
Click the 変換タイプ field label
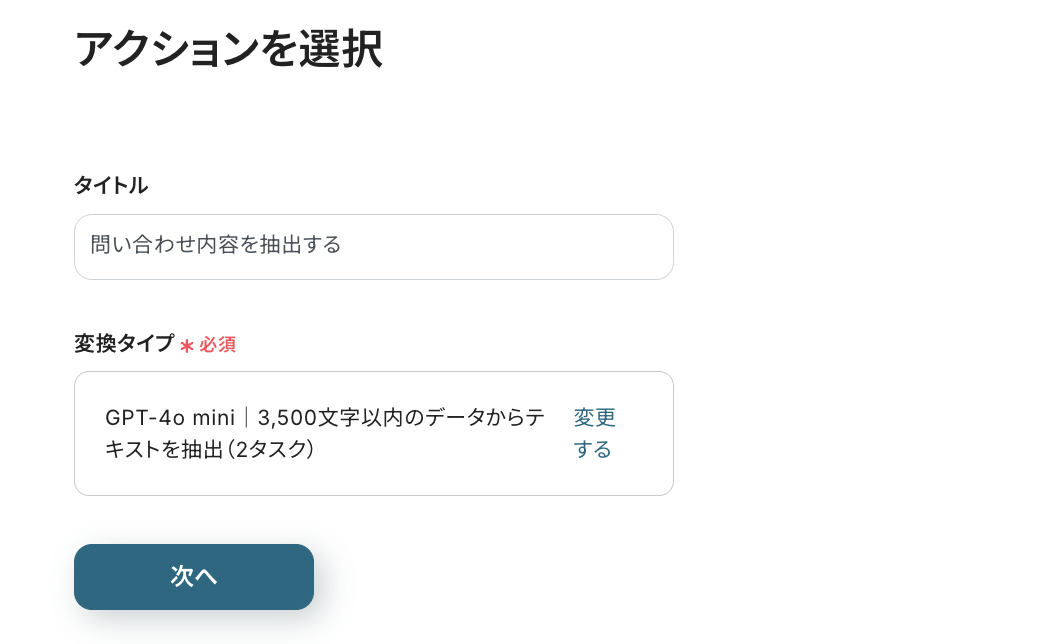[x=123, y=343]
